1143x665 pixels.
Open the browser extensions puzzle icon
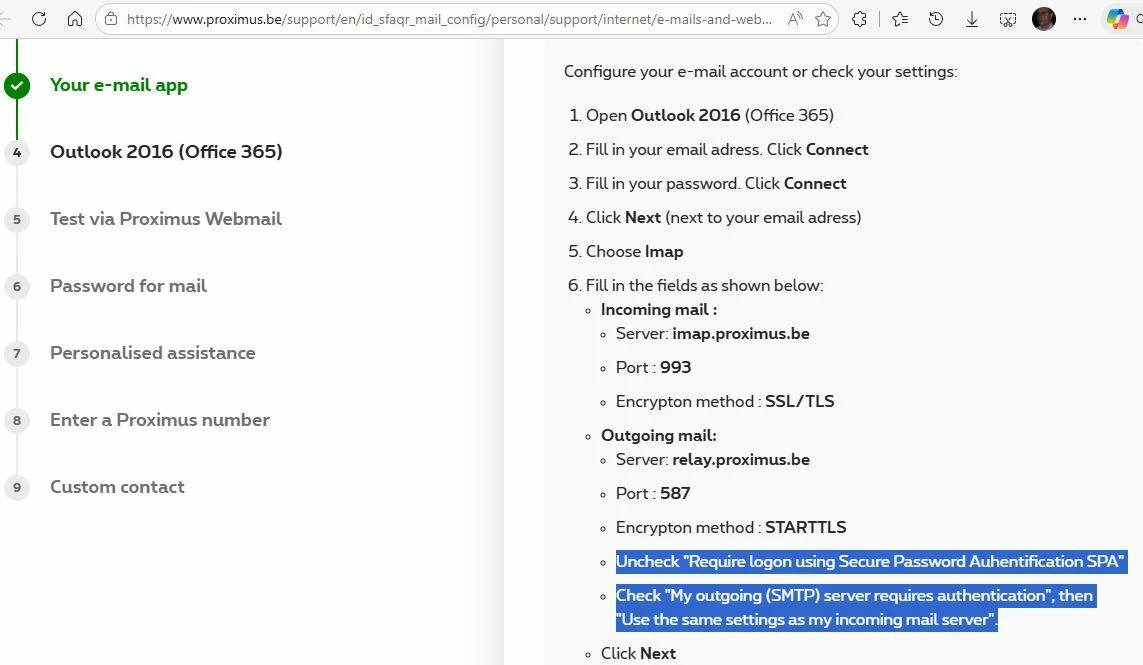(859, 19)
